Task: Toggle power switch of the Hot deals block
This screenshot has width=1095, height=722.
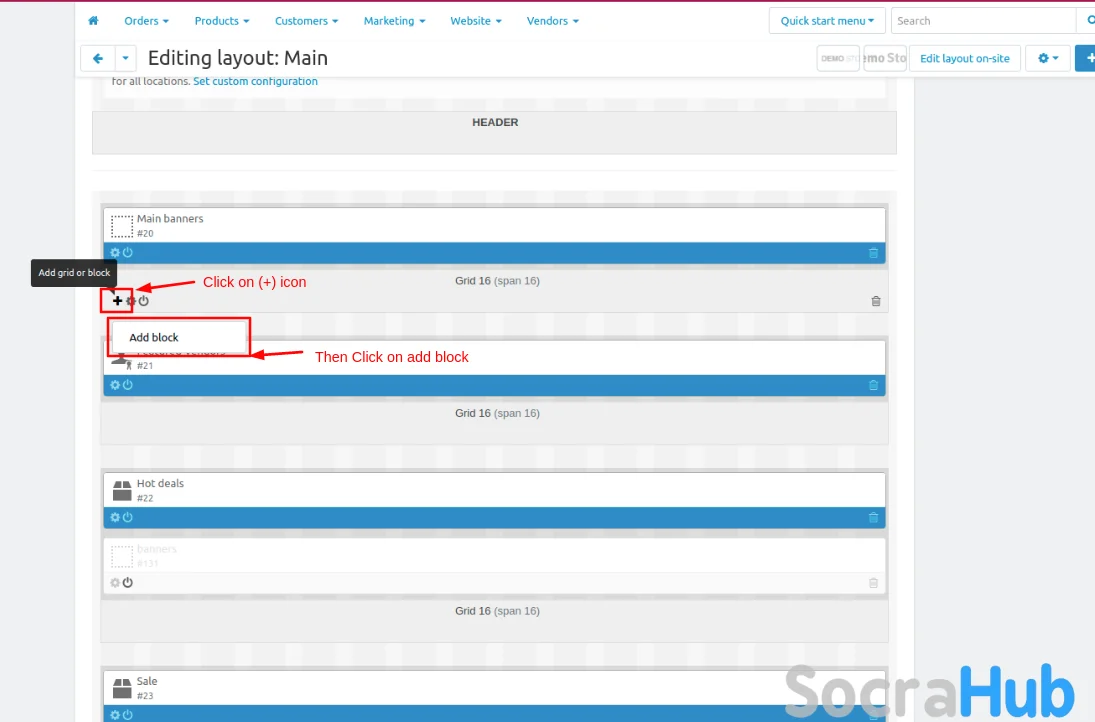Action: click(128, 517)
